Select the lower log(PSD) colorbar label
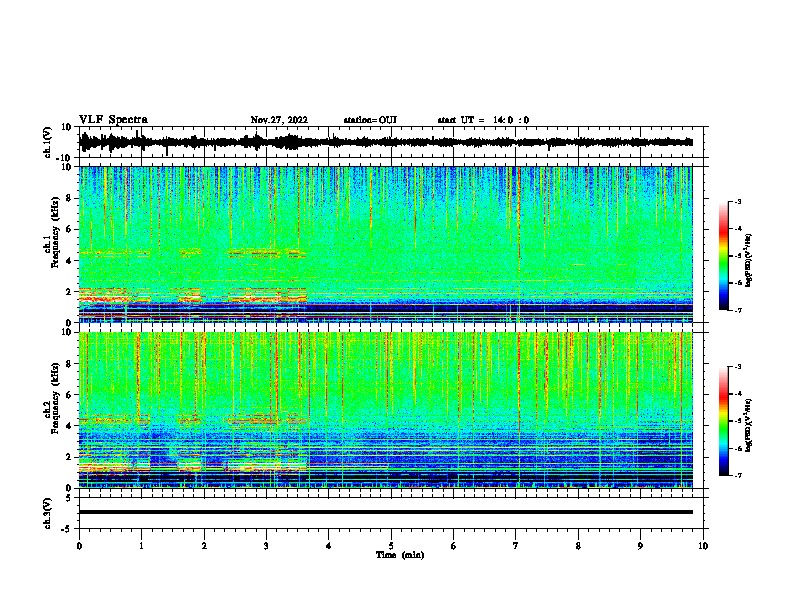792x612 pixels. pos(749,425)
